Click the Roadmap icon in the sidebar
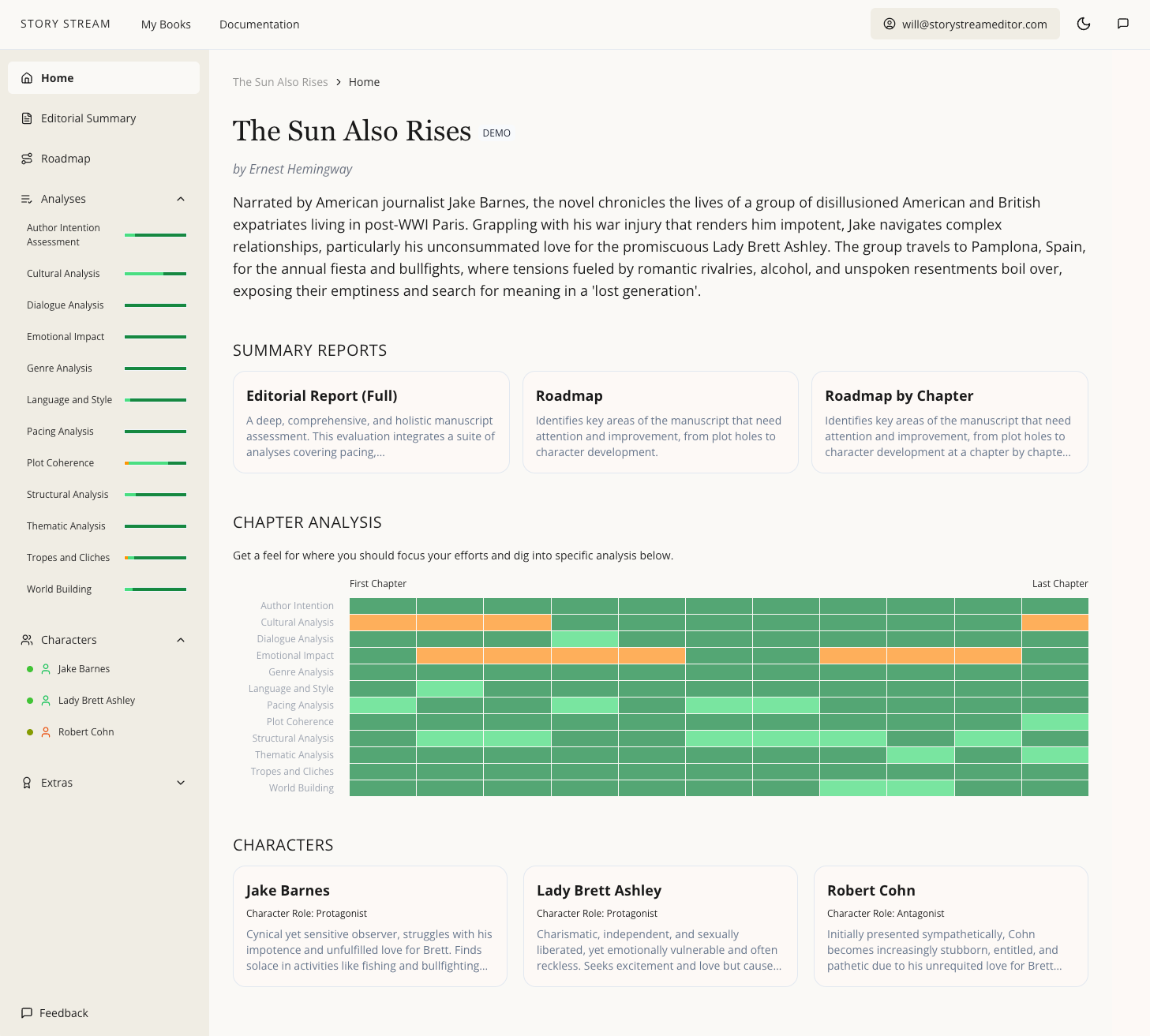Image resolution: width=1150 pixels, height=1036 pixels. [x=27, y=159]
